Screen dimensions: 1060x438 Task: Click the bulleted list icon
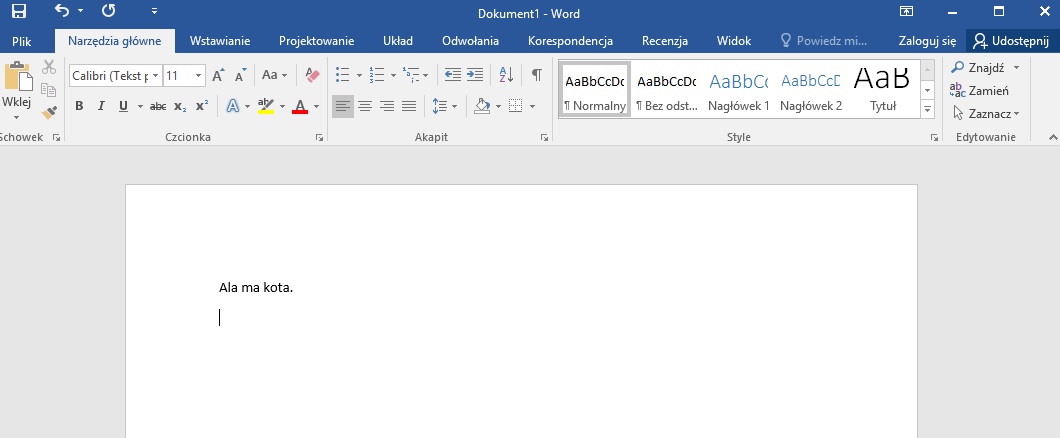coord(343,75)
